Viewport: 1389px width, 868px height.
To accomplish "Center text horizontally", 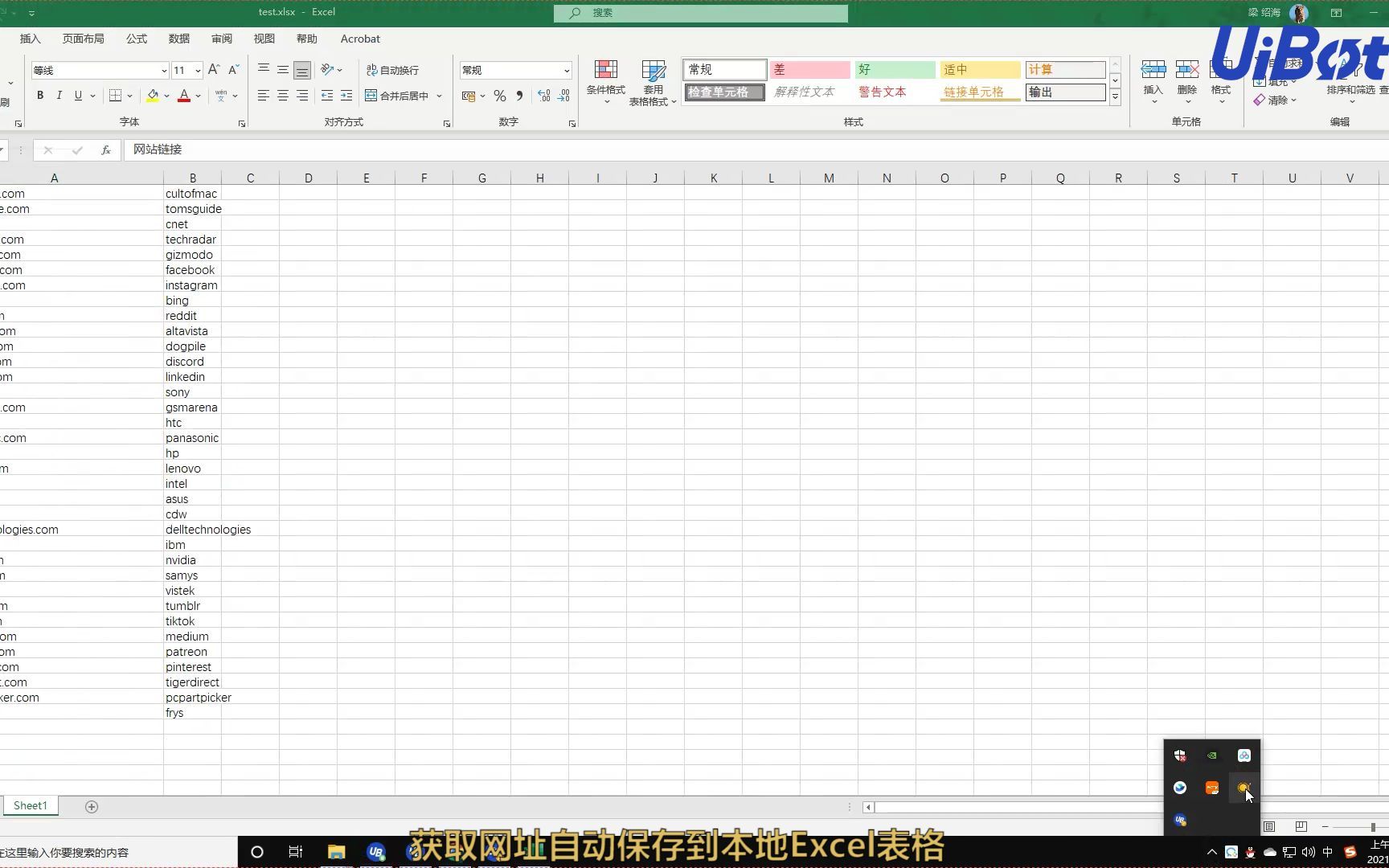I will coord(283,96).
